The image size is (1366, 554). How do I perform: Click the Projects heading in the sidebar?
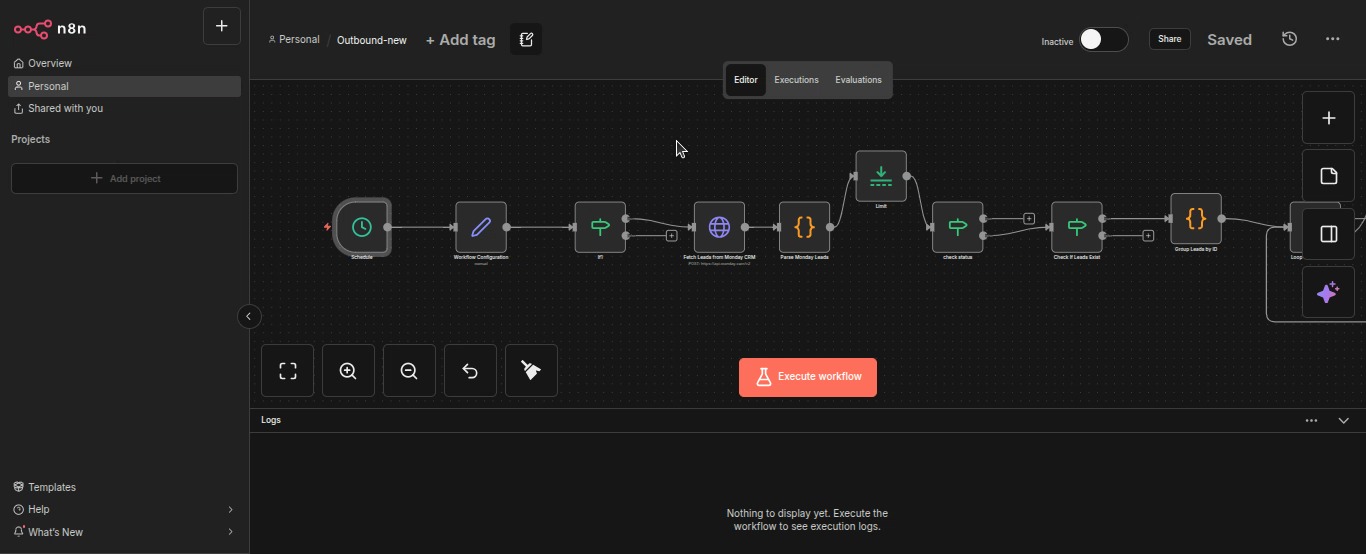[x=30, y=139]
